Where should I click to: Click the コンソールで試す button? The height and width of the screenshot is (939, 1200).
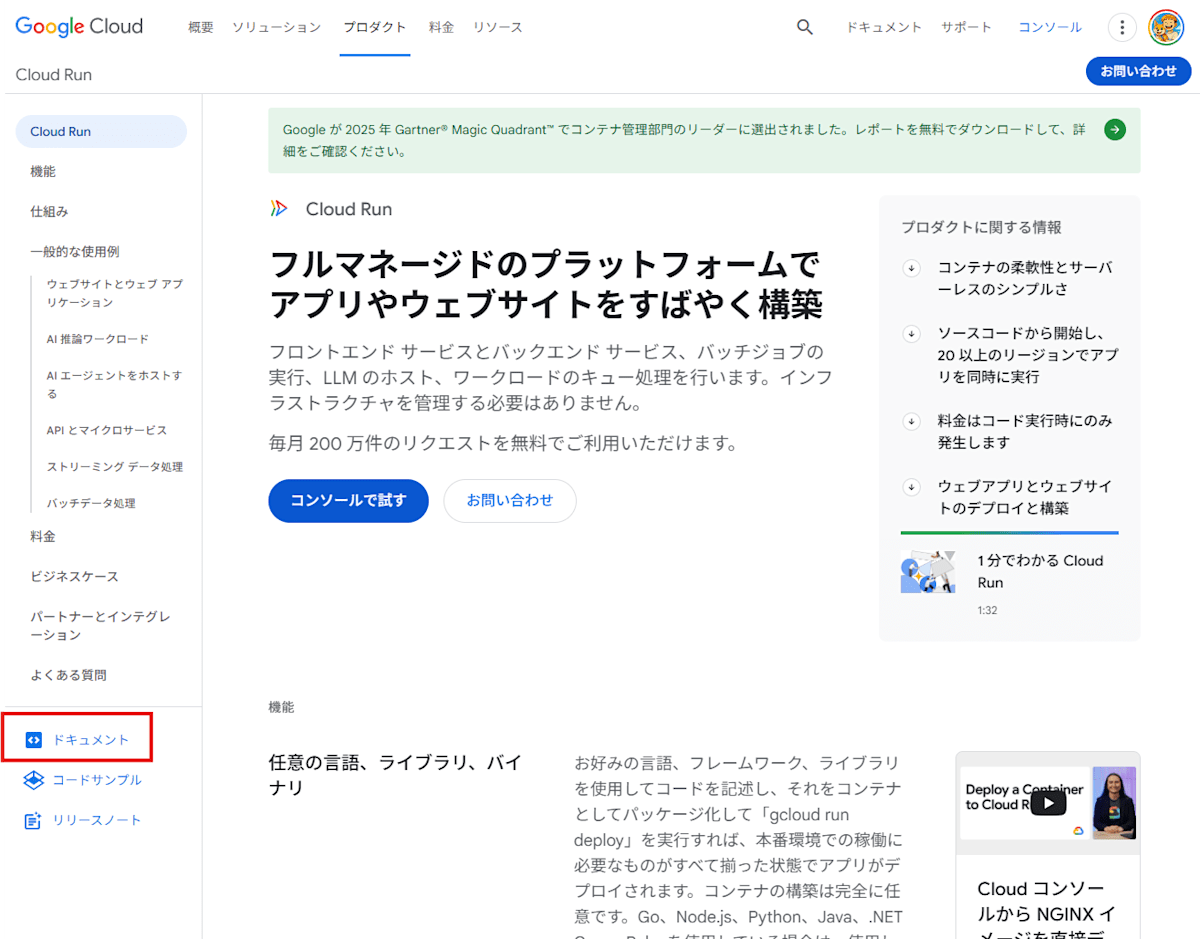click(348, 500)
